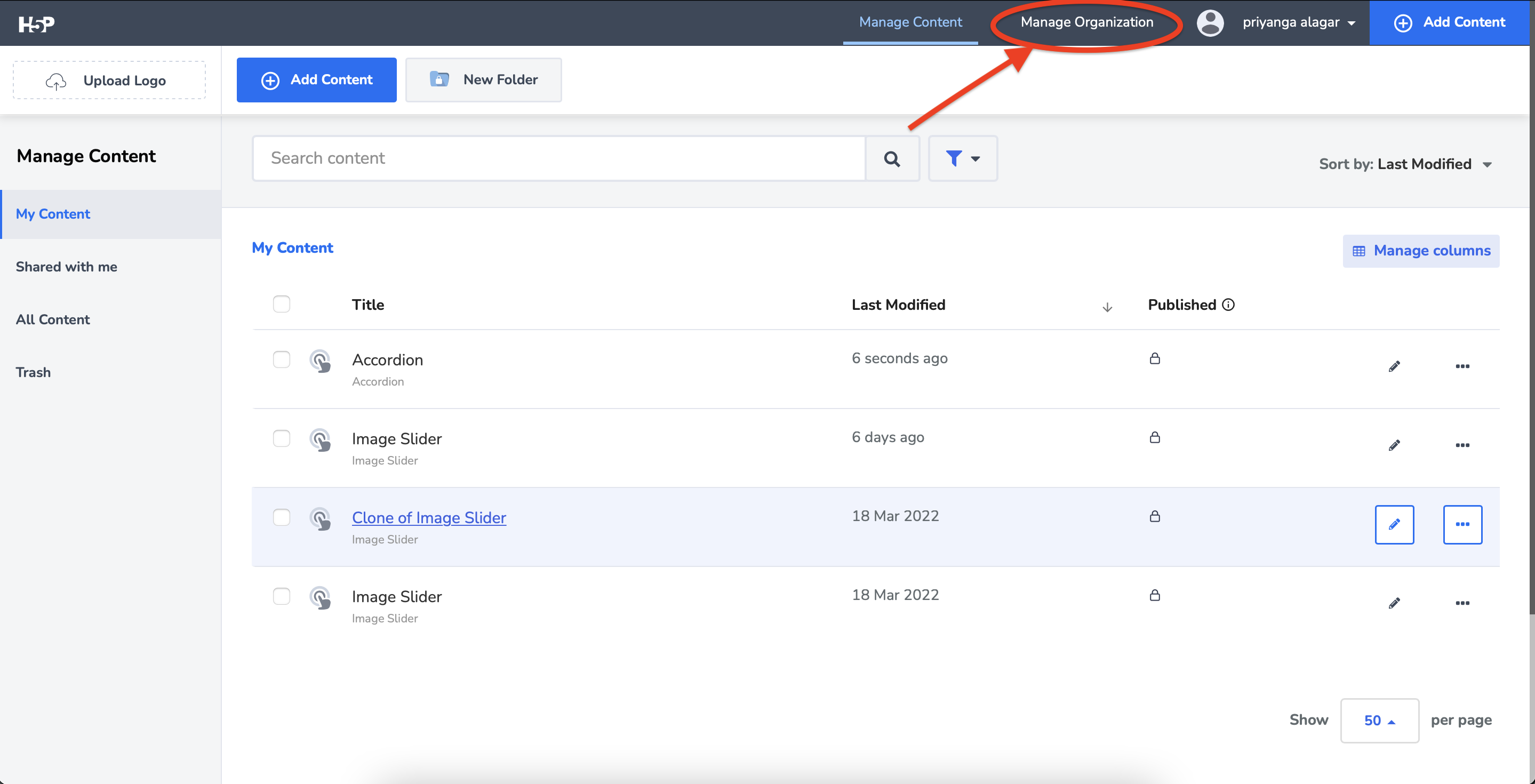
Task: Select all content with header checkbox
Action: tap(281, 305)
